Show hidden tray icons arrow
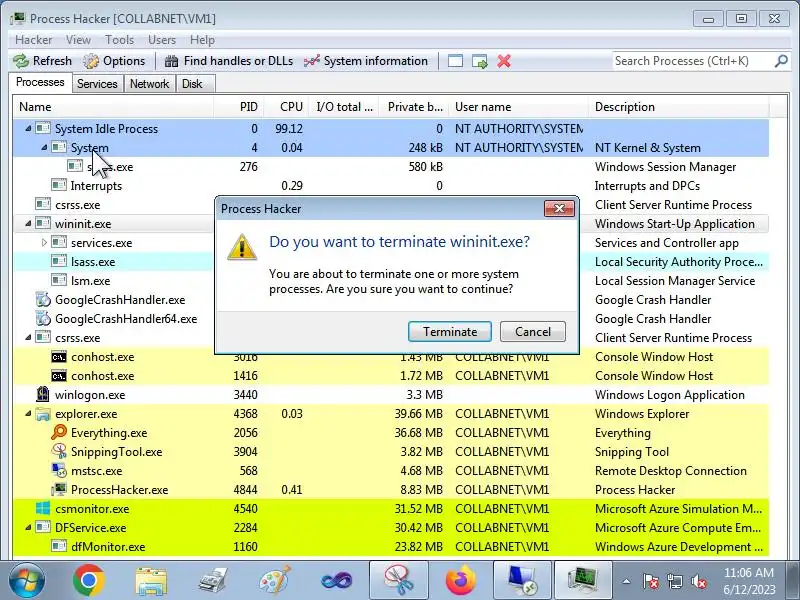This screenshot has width=800, height=600. click(x=626, y=581)
